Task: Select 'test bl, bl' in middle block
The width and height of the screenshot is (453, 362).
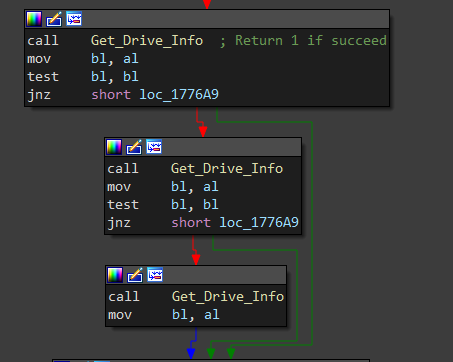Action: [x=163, y=205]
